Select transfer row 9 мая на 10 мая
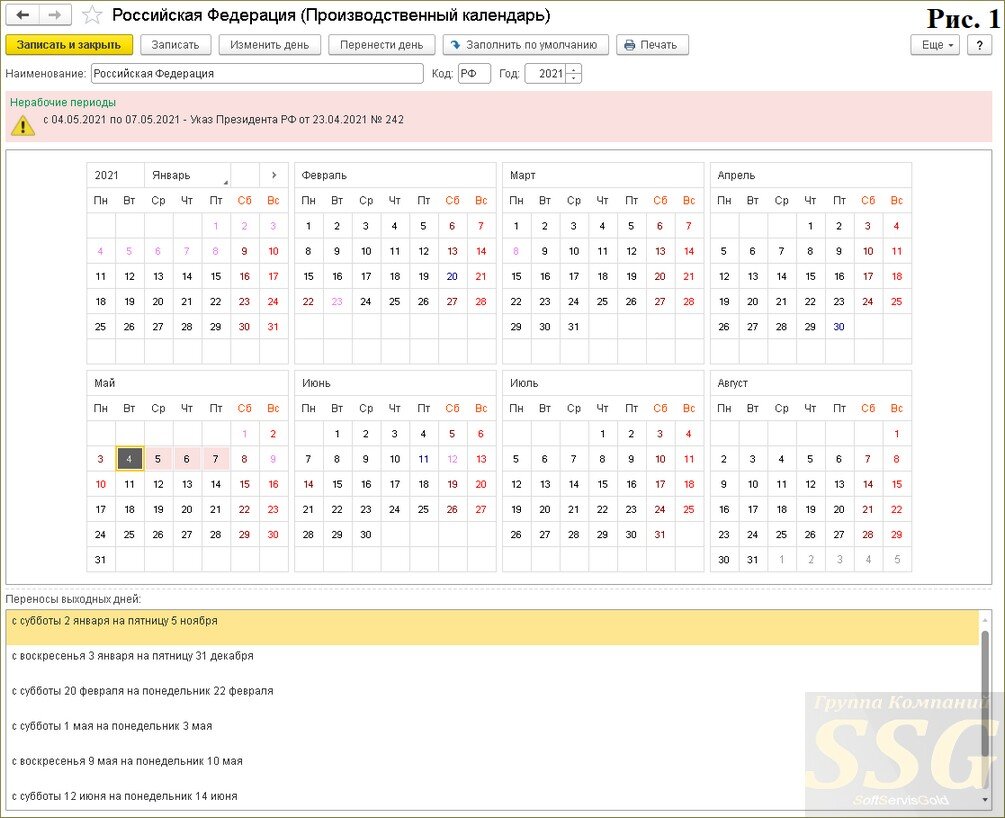Image resolution: width=1005 pixels, height=818 pixels. 492,768
